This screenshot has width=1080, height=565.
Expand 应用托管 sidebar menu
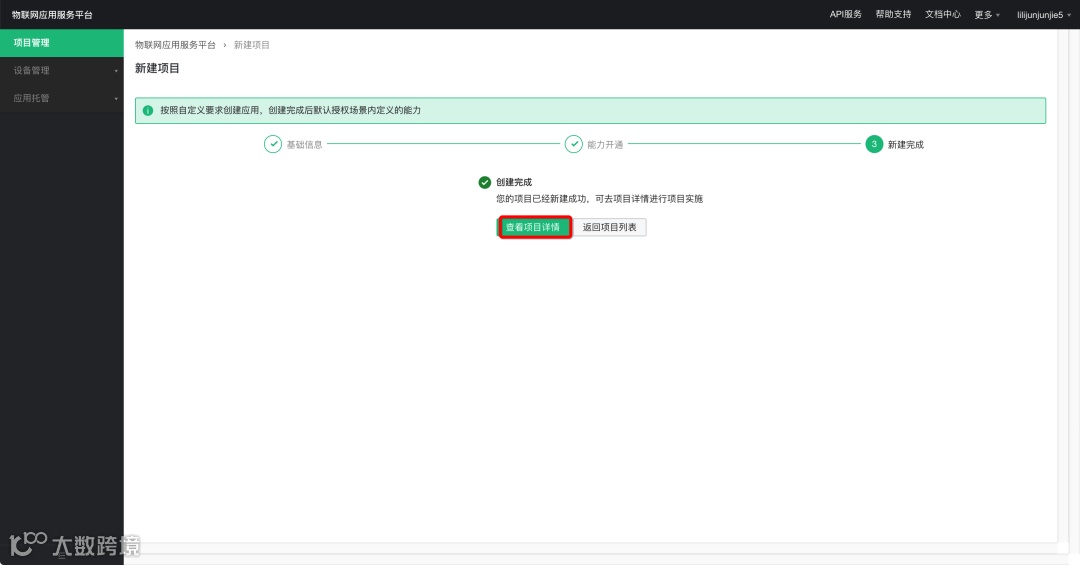[x=61, y=98]
